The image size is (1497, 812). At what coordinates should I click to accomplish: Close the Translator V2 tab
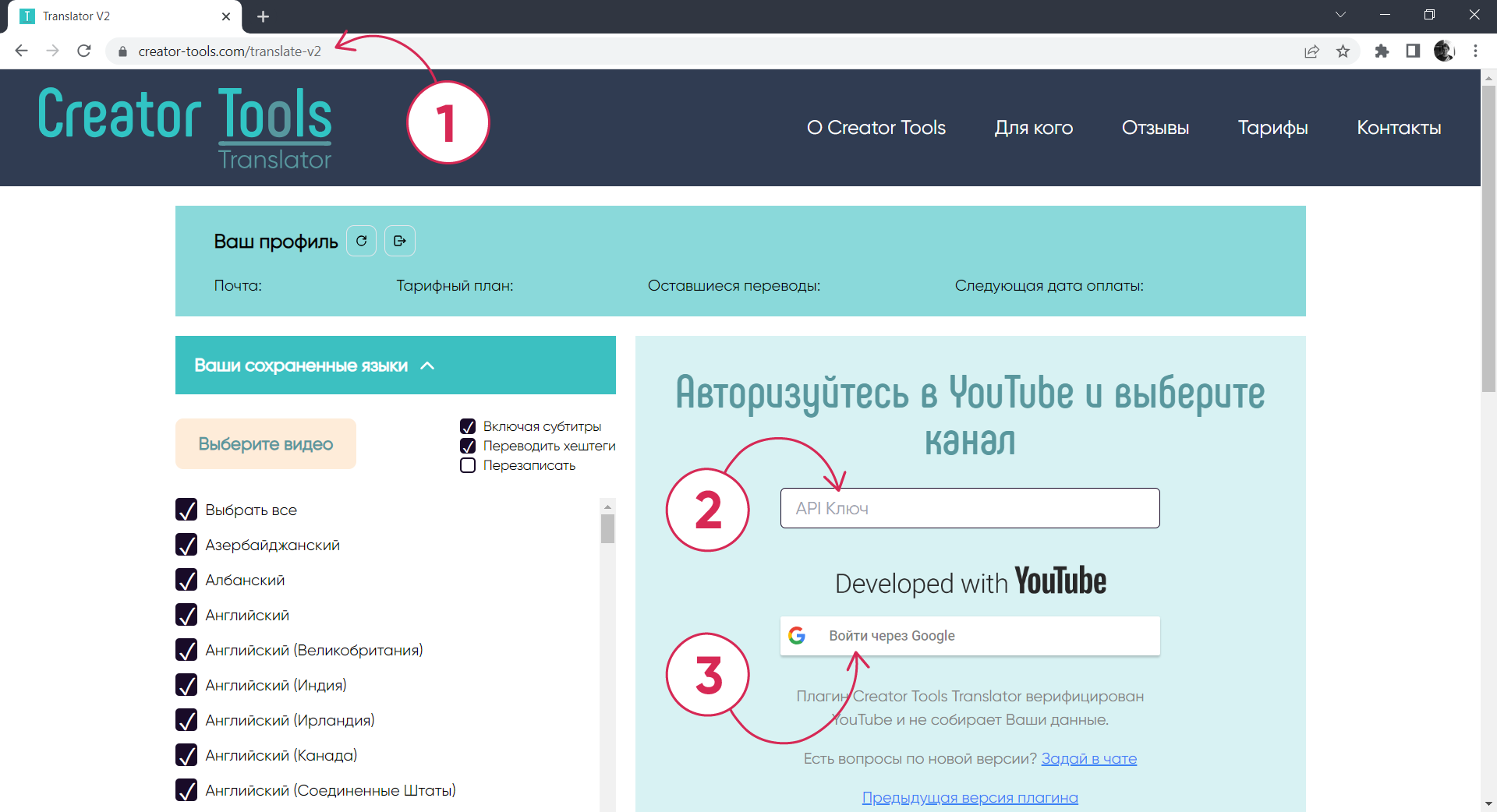[226, 16]
